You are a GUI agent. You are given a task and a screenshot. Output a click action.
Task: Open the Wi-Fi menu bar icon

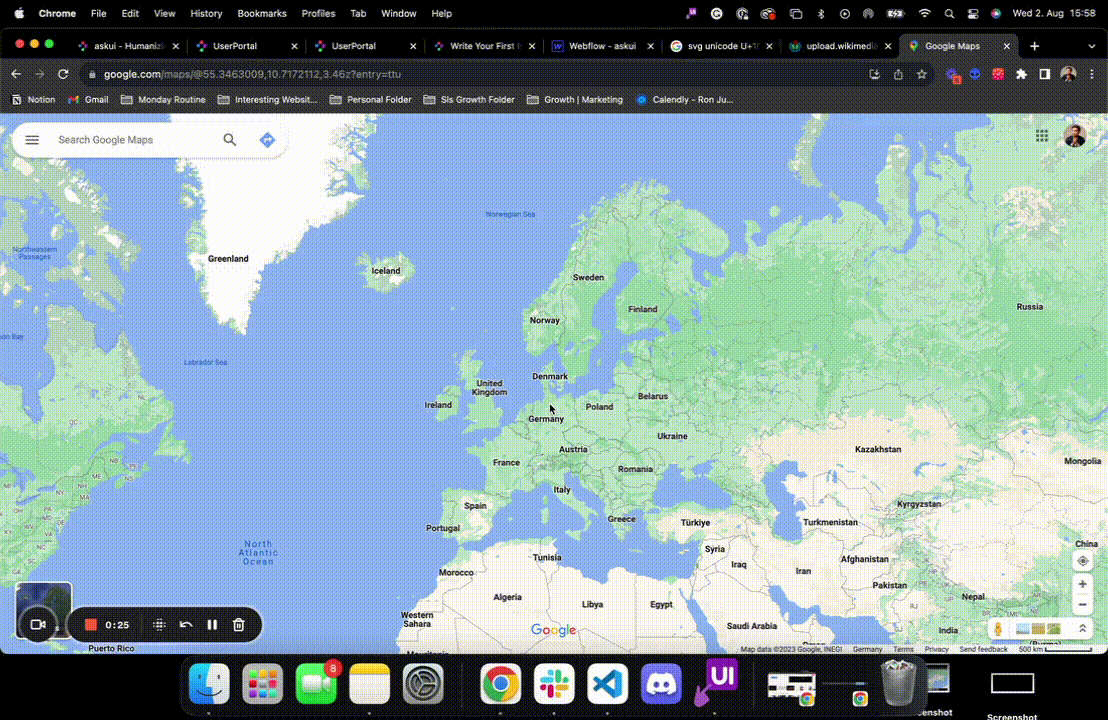[924, 13]
